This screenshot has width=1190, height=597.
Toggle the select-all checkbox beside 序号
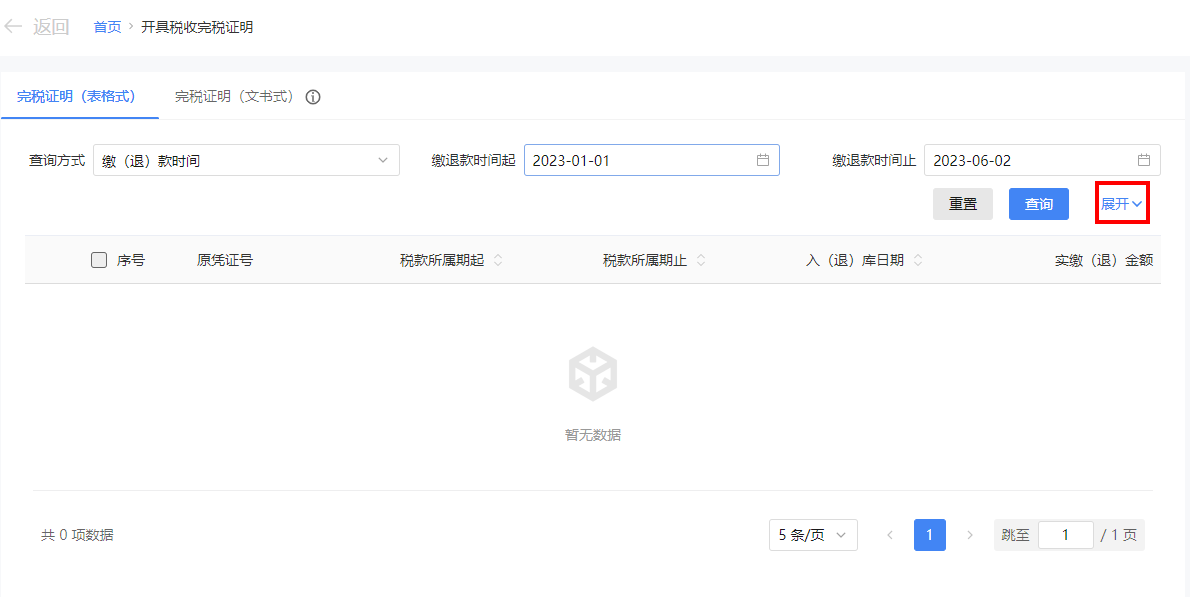point(99,260)
